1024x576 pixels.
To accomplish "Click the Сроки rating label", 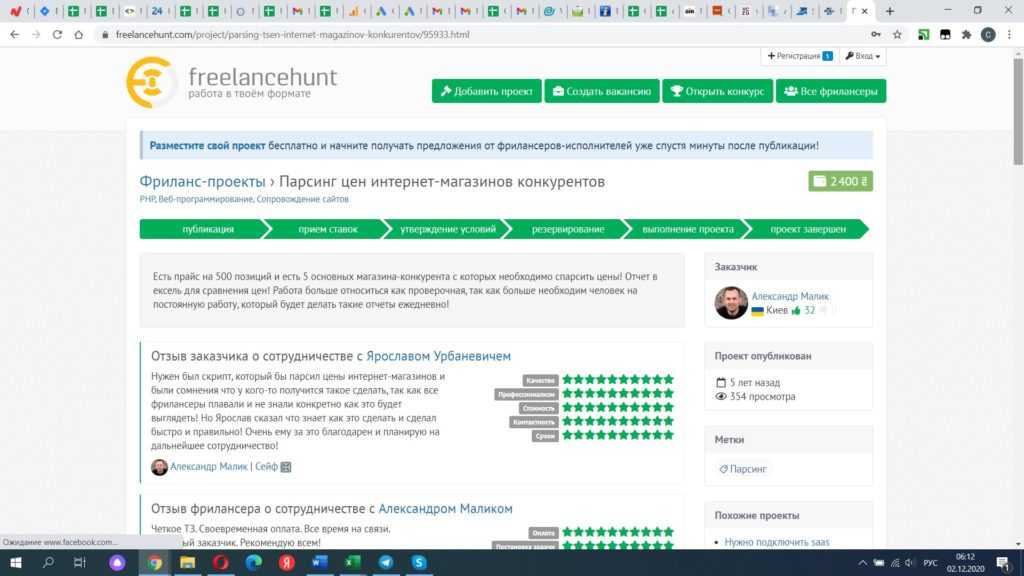I will coord(545,436).
